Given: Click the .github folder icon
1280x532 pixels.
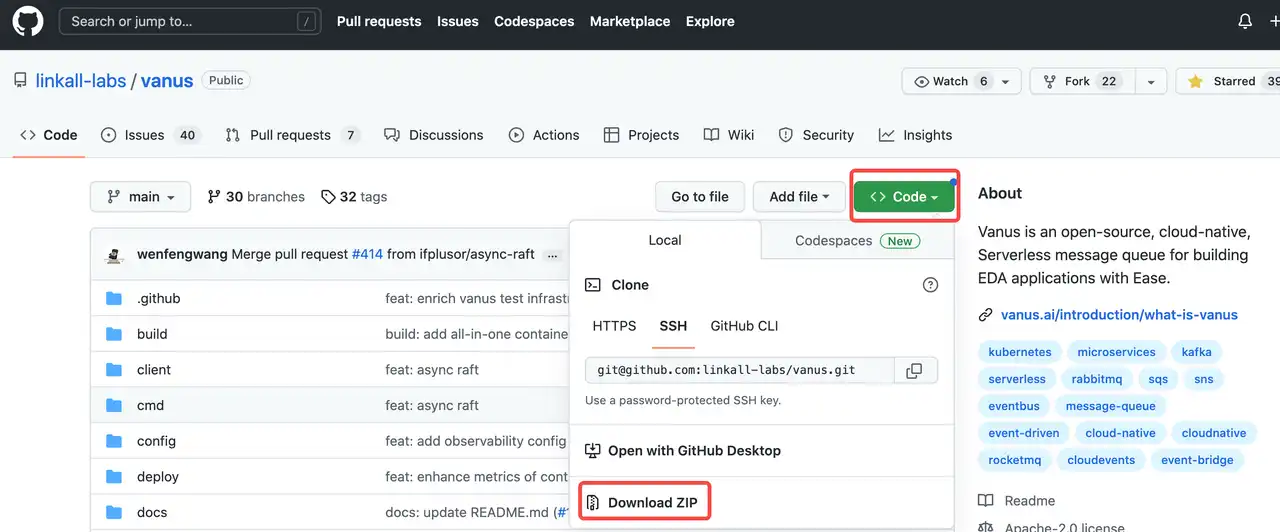Looking at the screenshot, I should (x=114, y=298).
